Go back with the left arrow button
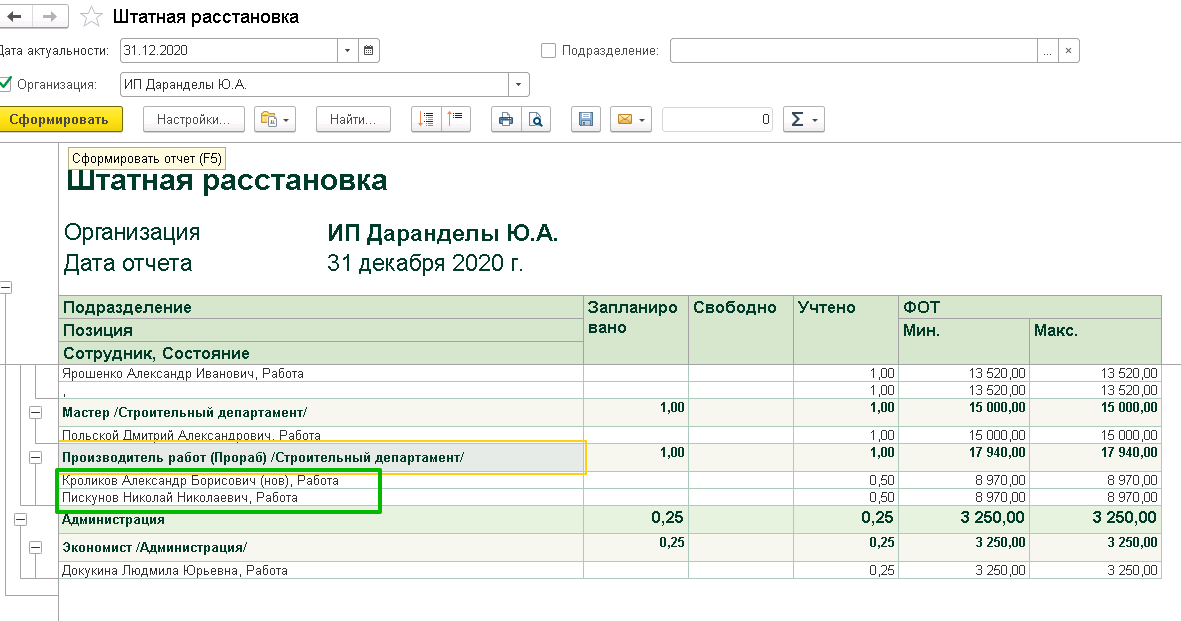Screen dimensions: 1181x621 pyautogui.click(x=15, y=17)
